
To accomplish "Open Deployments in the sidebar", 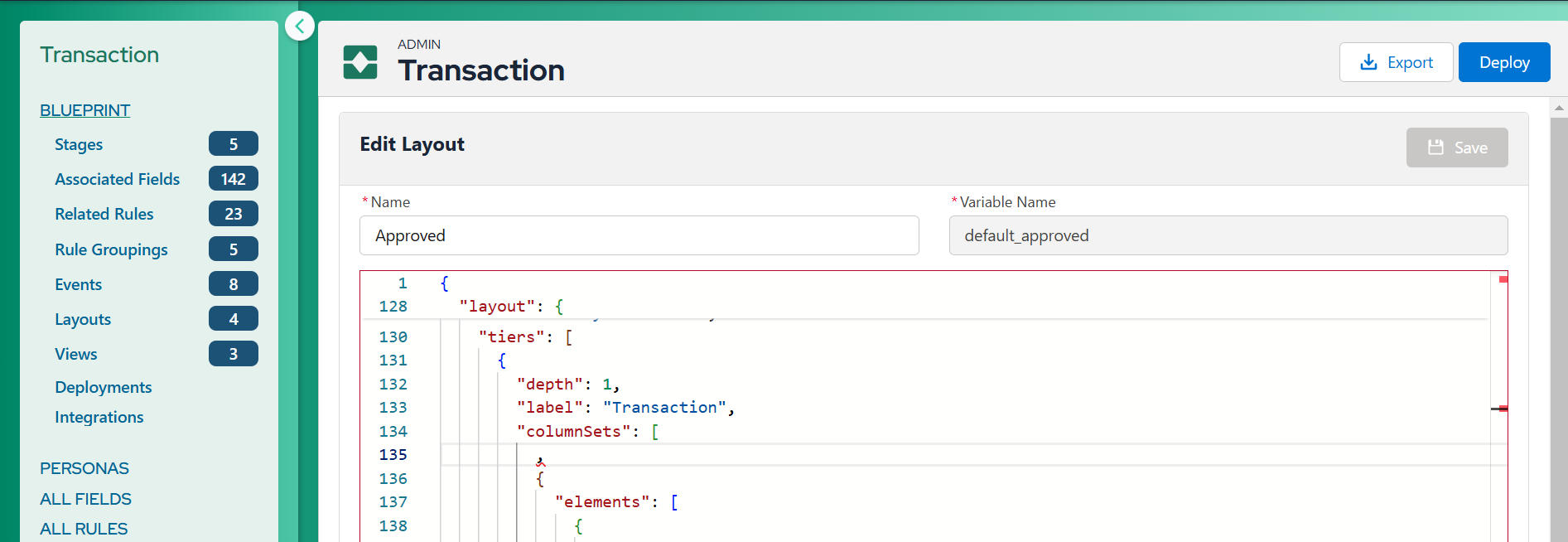I will 104,387.
